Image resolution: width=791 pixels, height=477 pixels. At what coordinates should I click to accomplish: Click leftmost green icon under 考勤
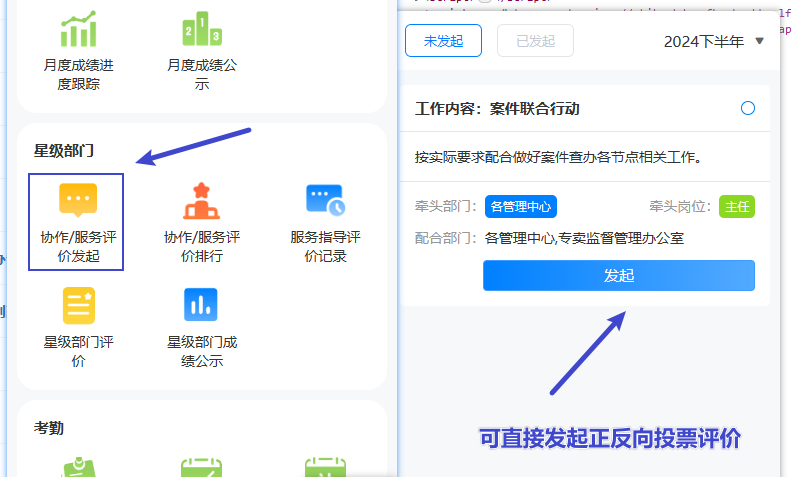tap(78, 467)
